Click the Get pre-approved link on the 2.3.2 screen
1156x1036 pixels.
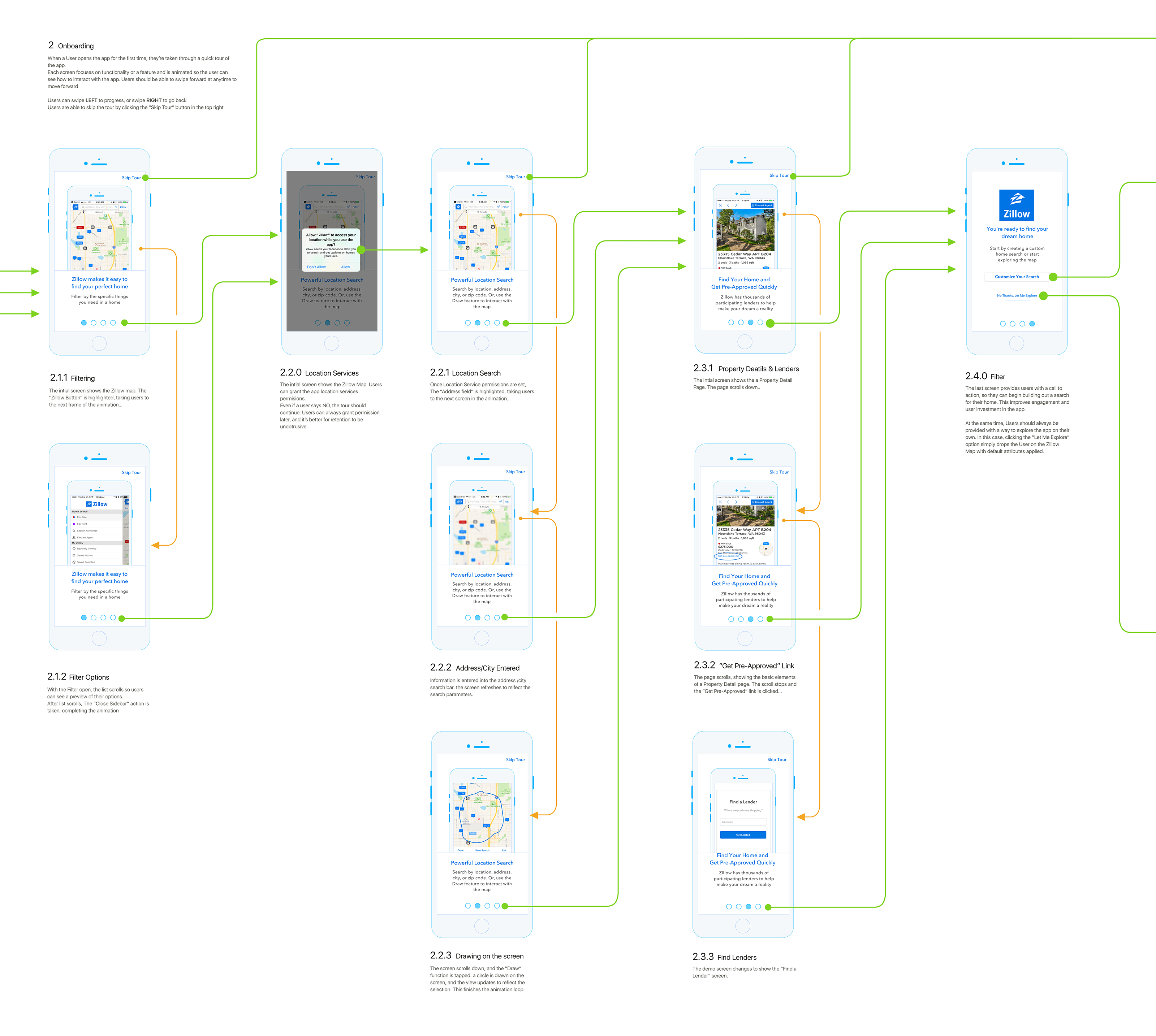click(728, 556)
